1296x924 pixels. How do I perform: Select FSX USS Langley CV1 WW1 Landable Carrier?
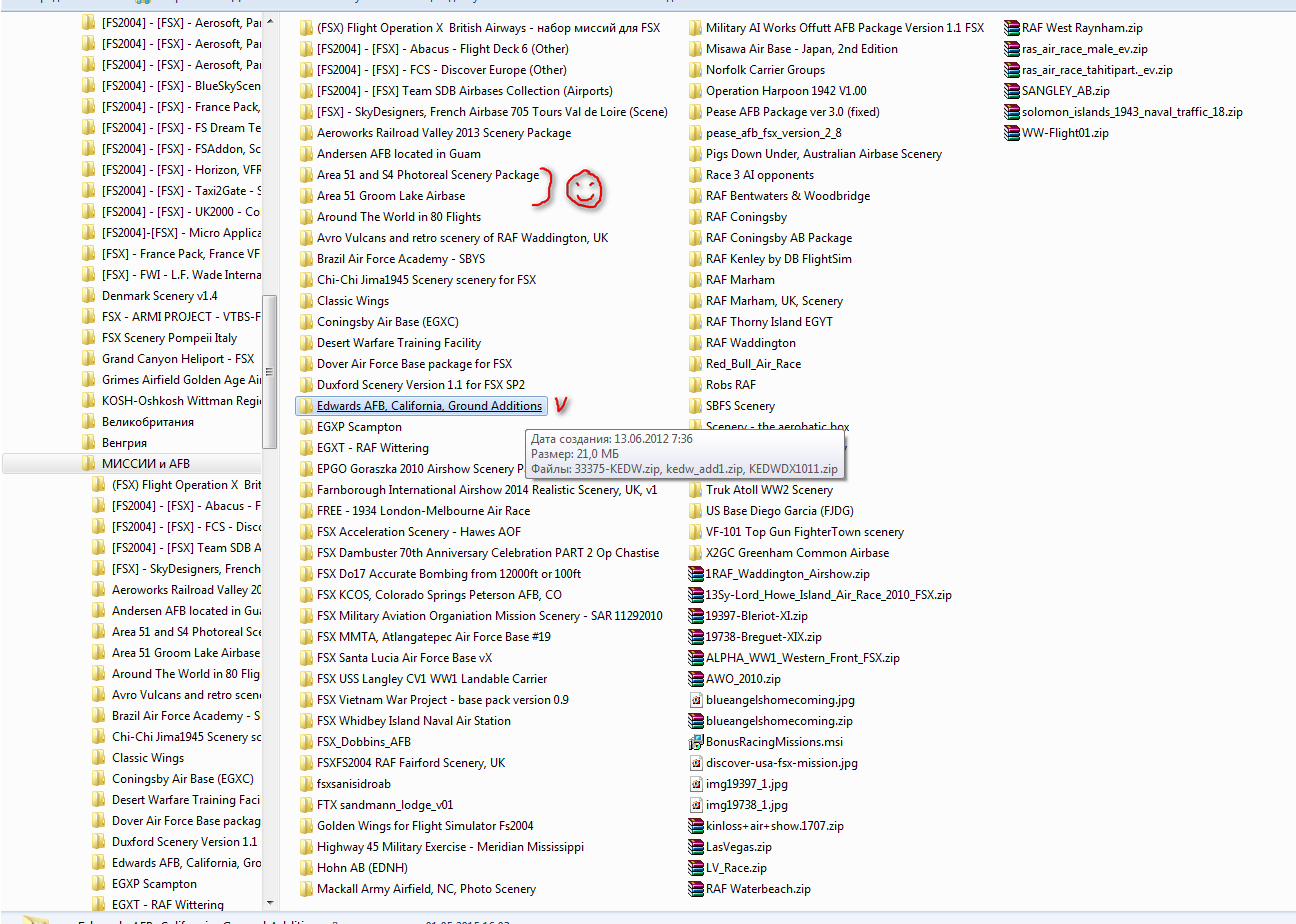pos(432,679)
